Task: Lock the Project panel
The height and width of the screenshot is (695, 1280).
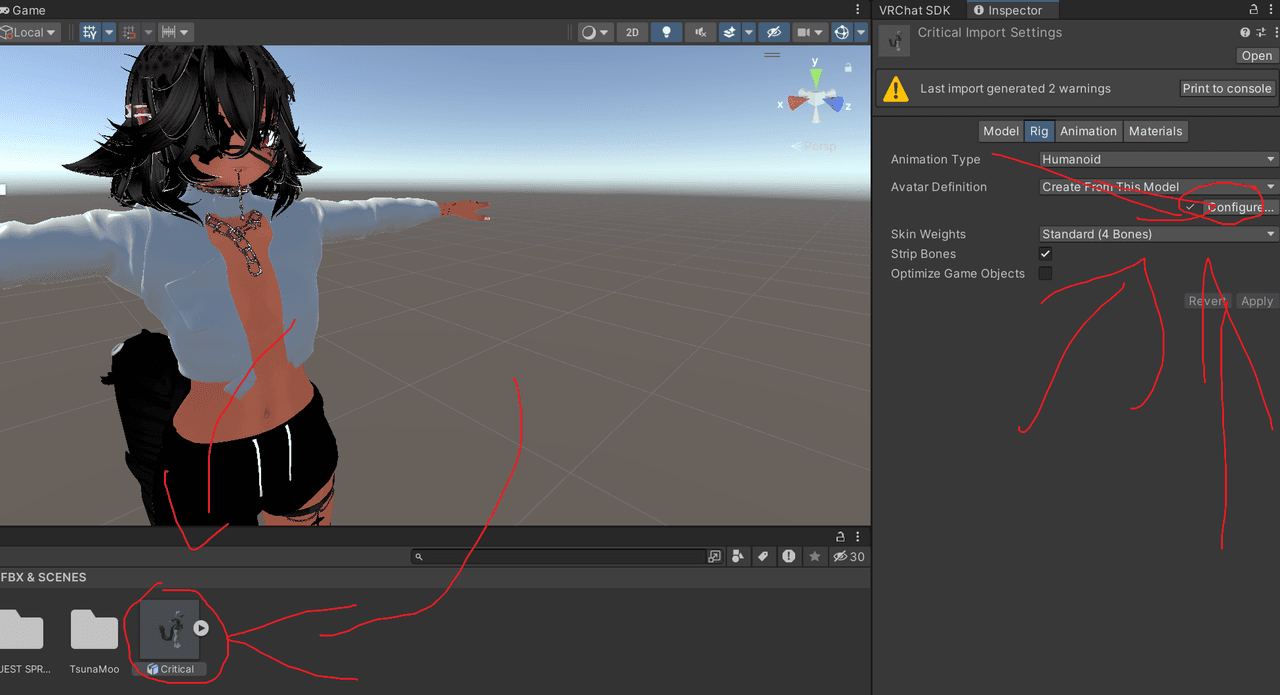Action: (841, 536)
